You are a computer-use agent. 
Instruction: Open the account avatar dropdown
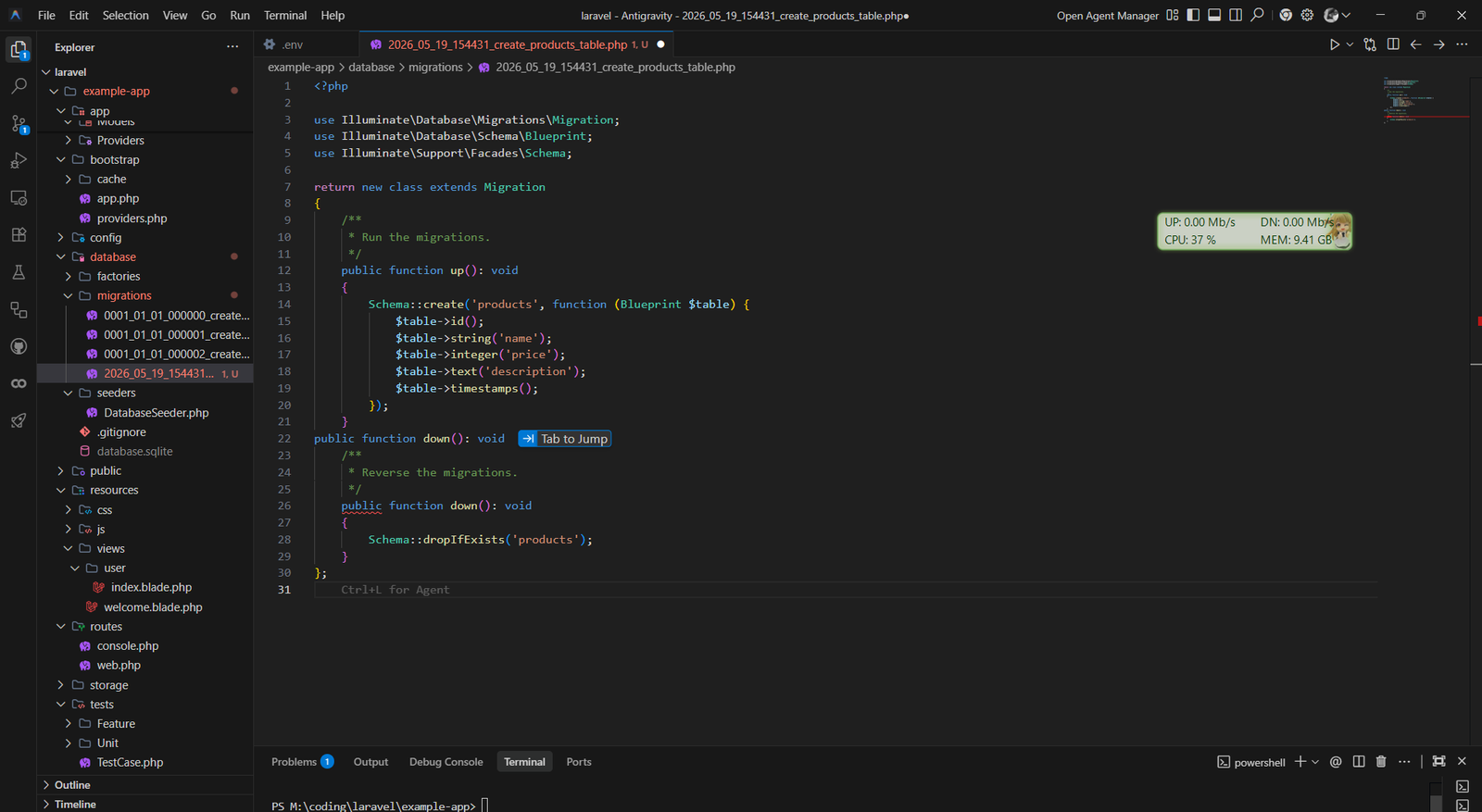click(x=1337, y=15)
